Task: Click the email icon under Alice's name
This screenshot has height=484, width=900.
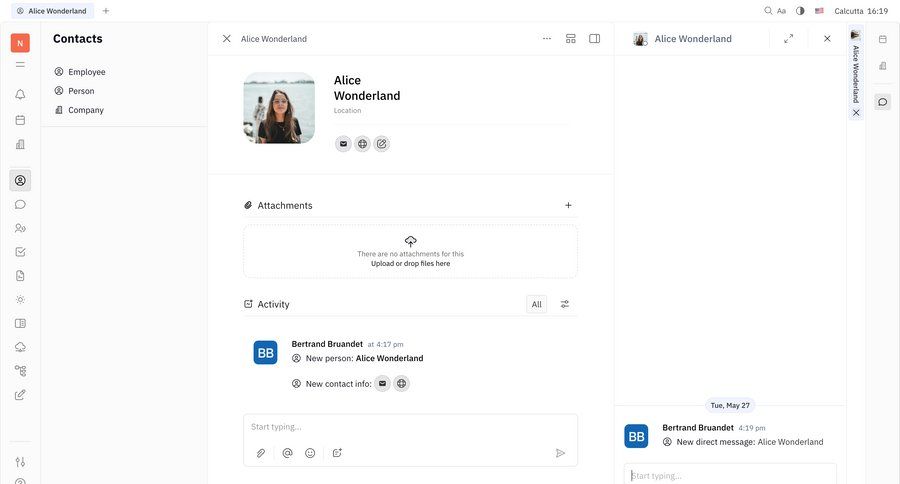Action: point(343,144)
